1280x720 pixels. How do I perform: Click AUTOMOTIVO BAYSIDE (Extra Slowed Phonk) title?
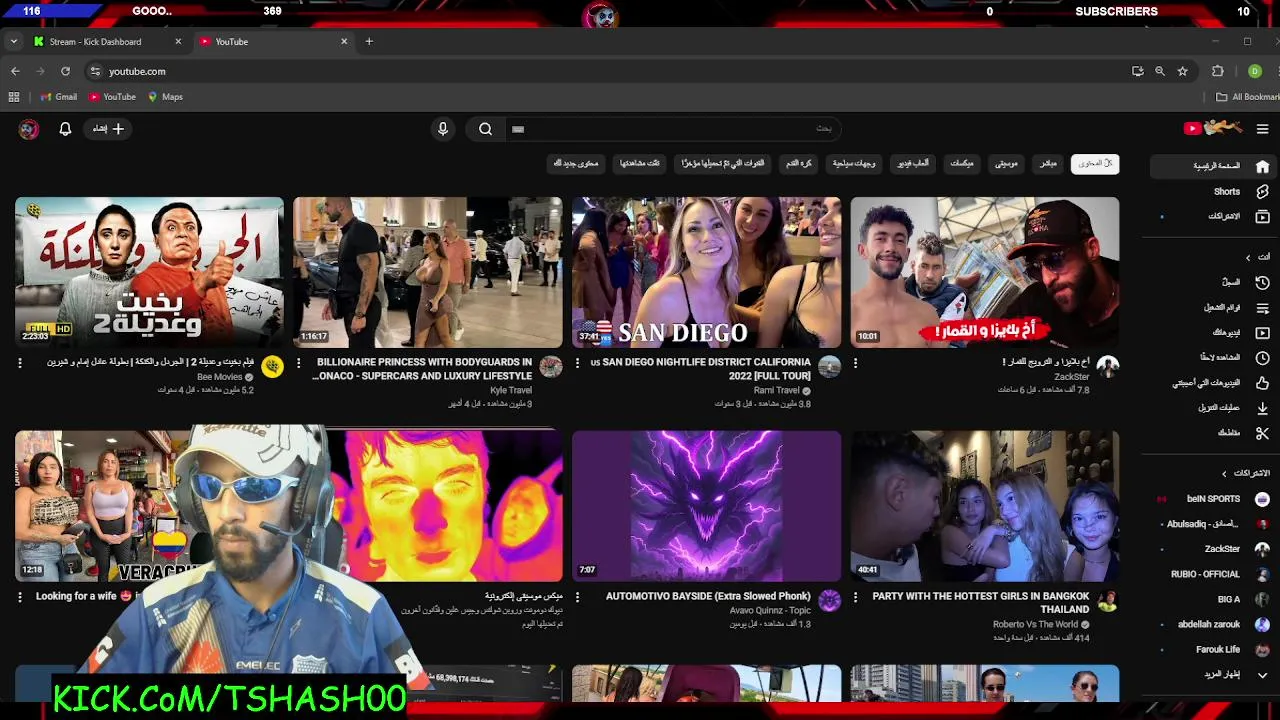[708, 596]
